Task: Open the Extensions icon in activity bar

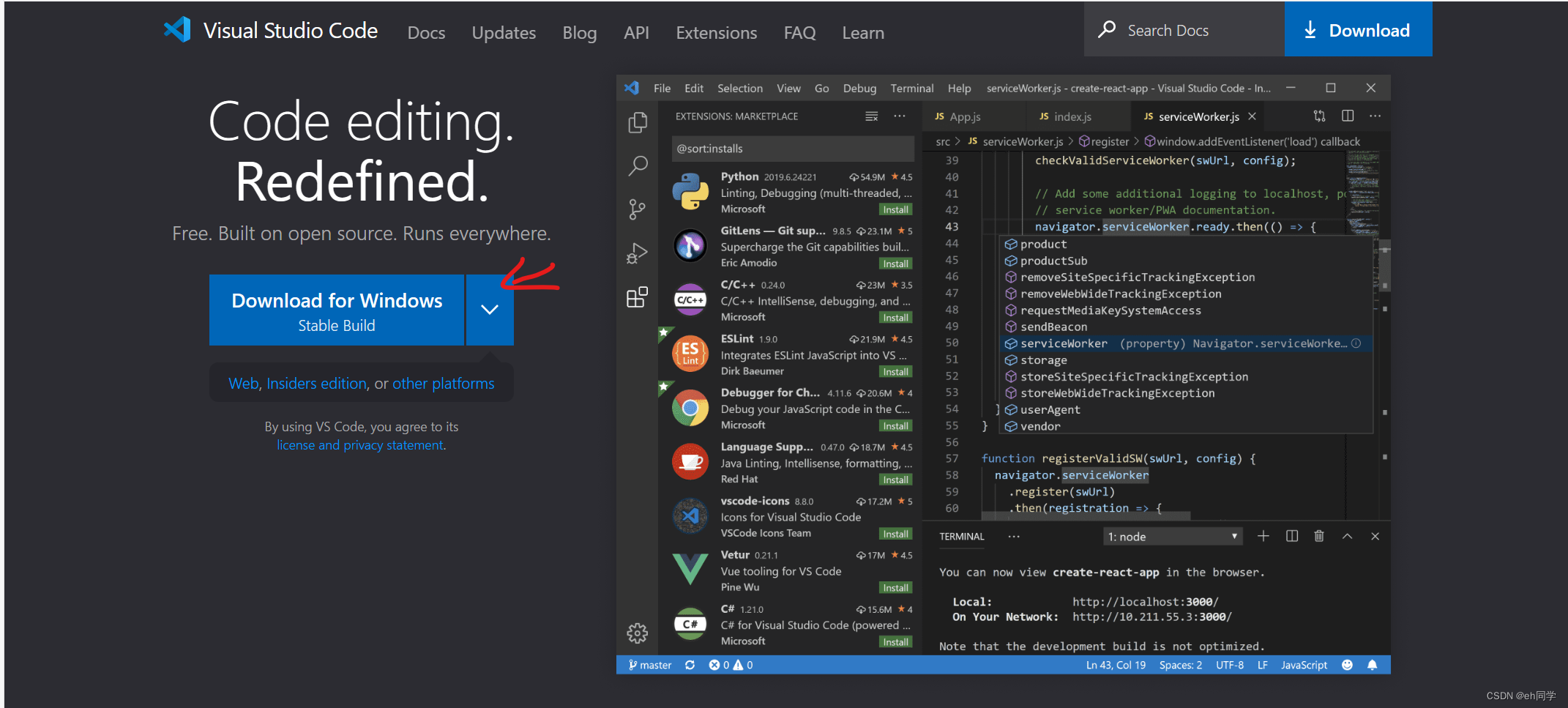Action: coord(638,297)
